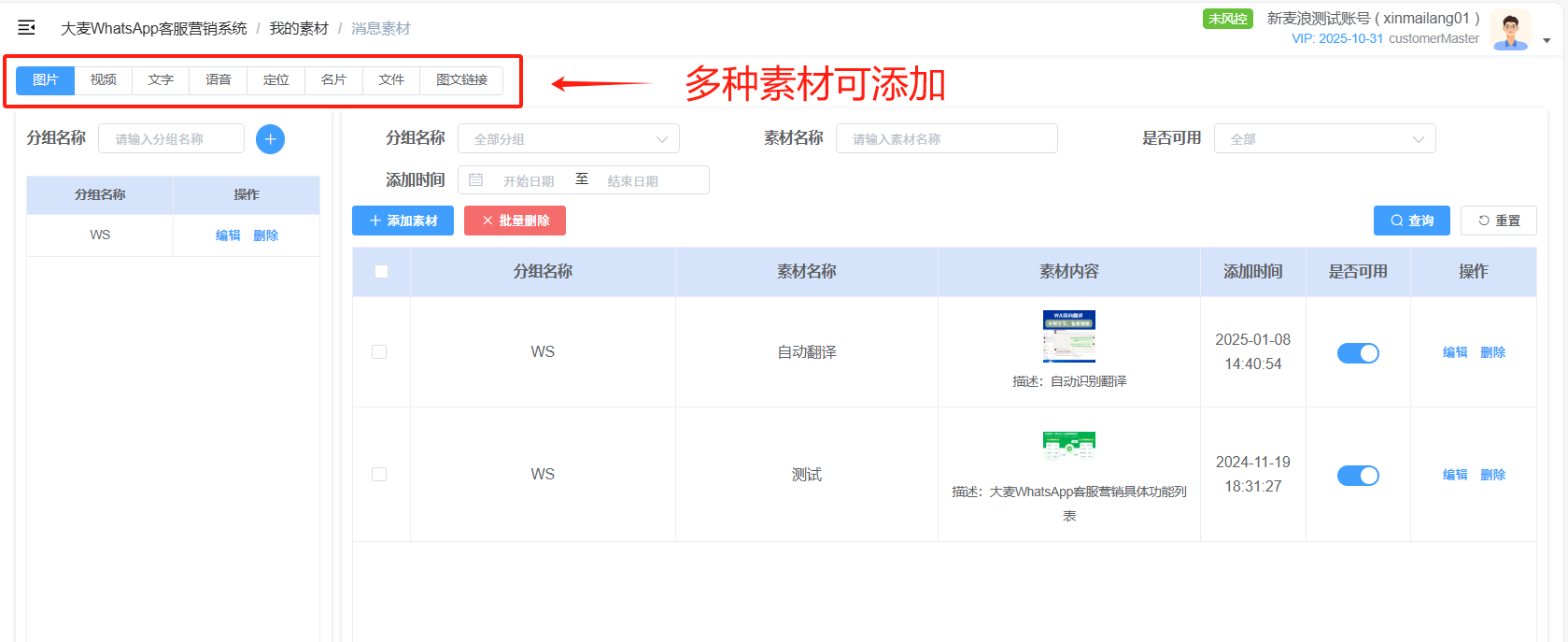
Task: Click the 描述：自动识别翻译 description text
Action: point(1069,381)
